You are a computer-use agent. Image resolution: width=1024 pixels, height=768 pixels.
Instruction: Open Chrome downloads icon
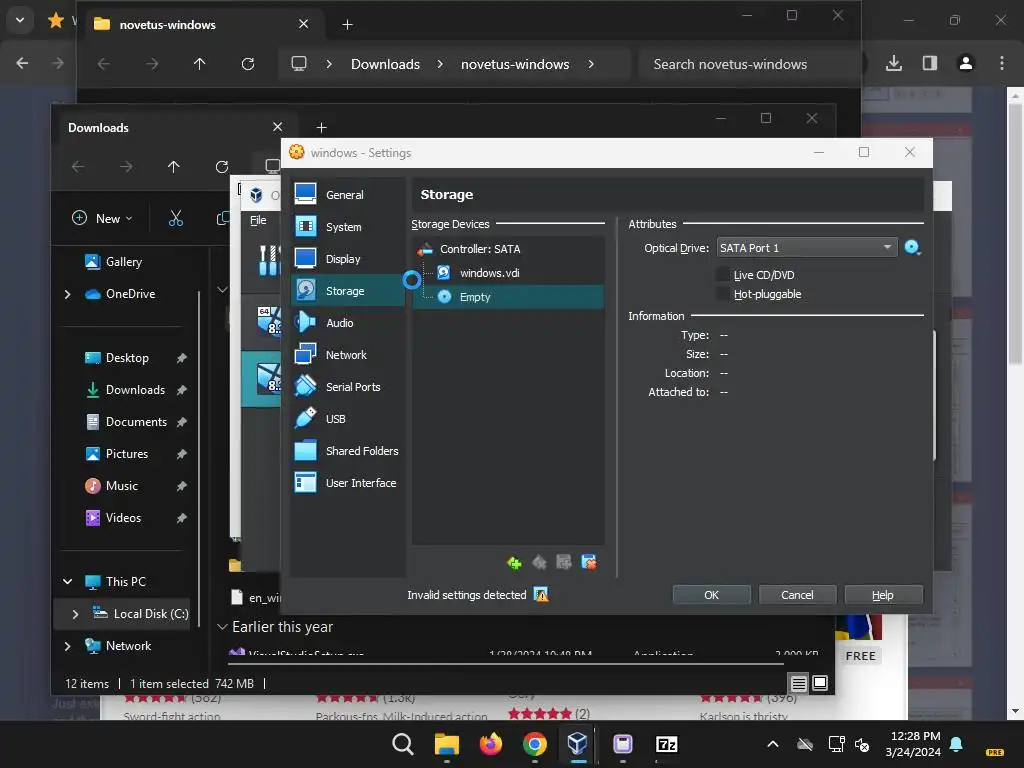[x=893, y=63]
